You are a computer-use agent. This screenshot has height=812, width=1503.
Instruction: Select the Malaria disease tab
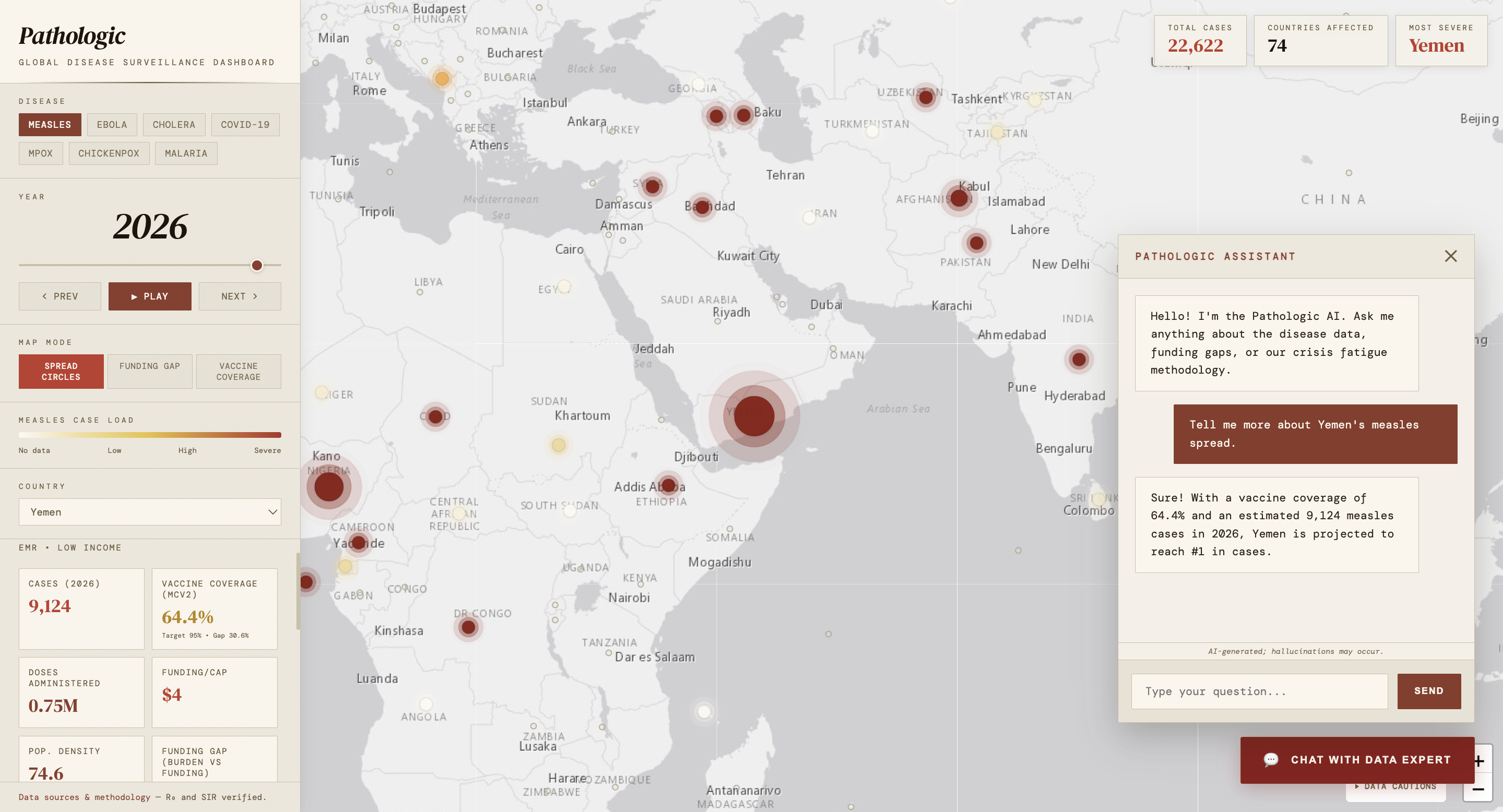coord(186,153)
